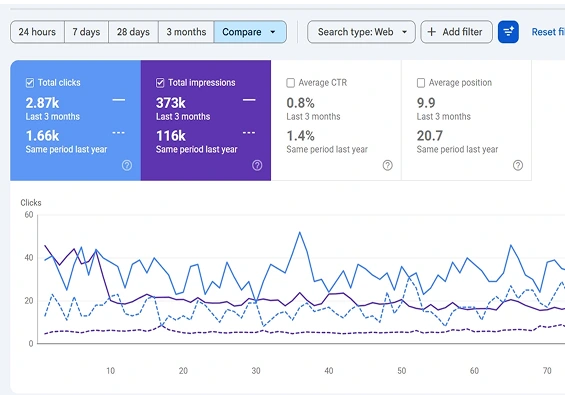
Task: Open help icon on Average CTR card
Action: coord(387,165)
